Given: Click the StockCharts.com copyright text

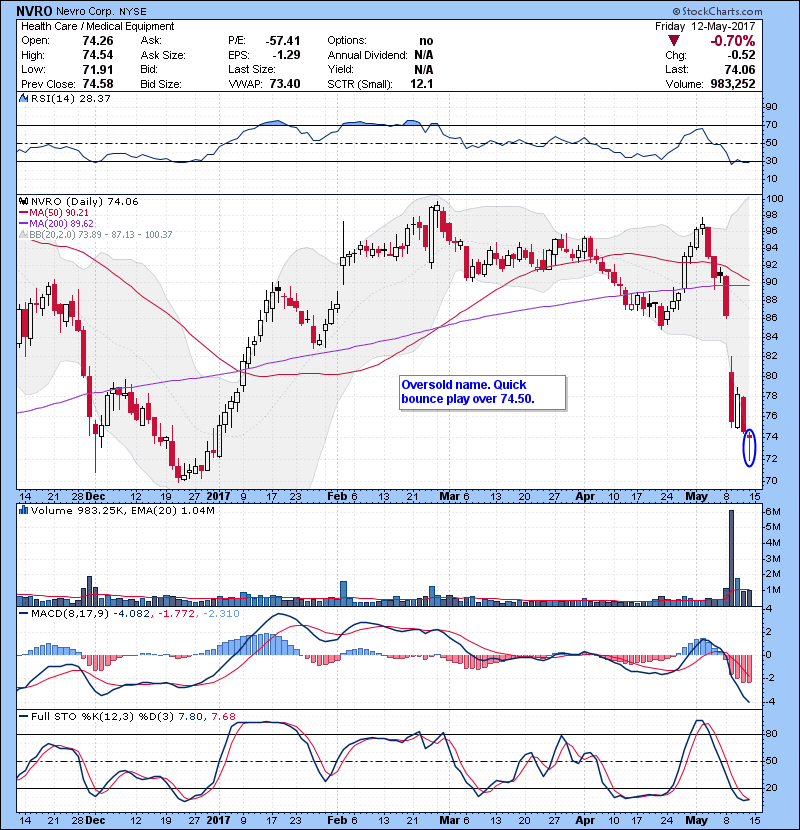Looking at the screenshot, I should pos(717,11).
